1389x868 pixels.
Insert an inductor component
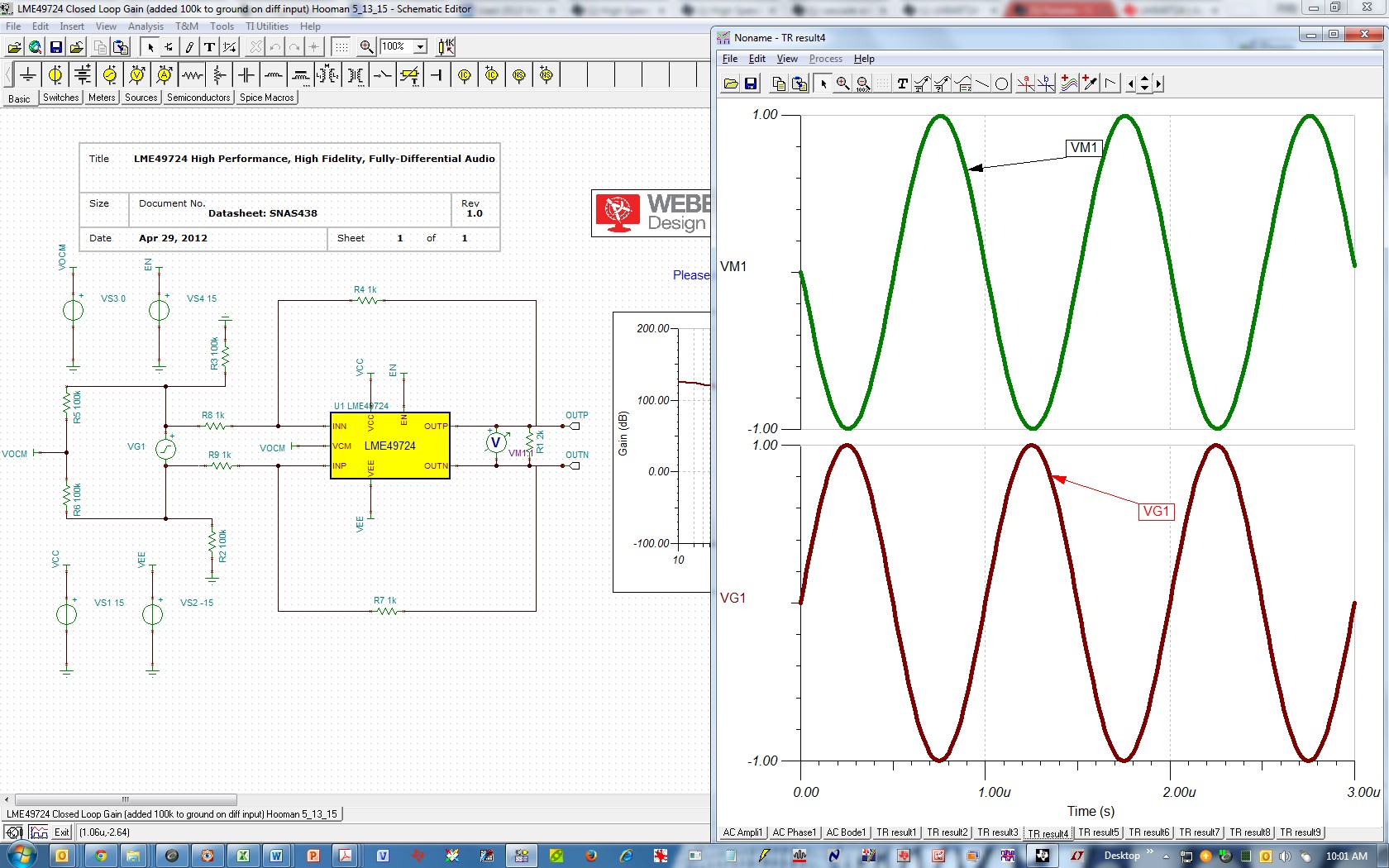click(274, 75)
